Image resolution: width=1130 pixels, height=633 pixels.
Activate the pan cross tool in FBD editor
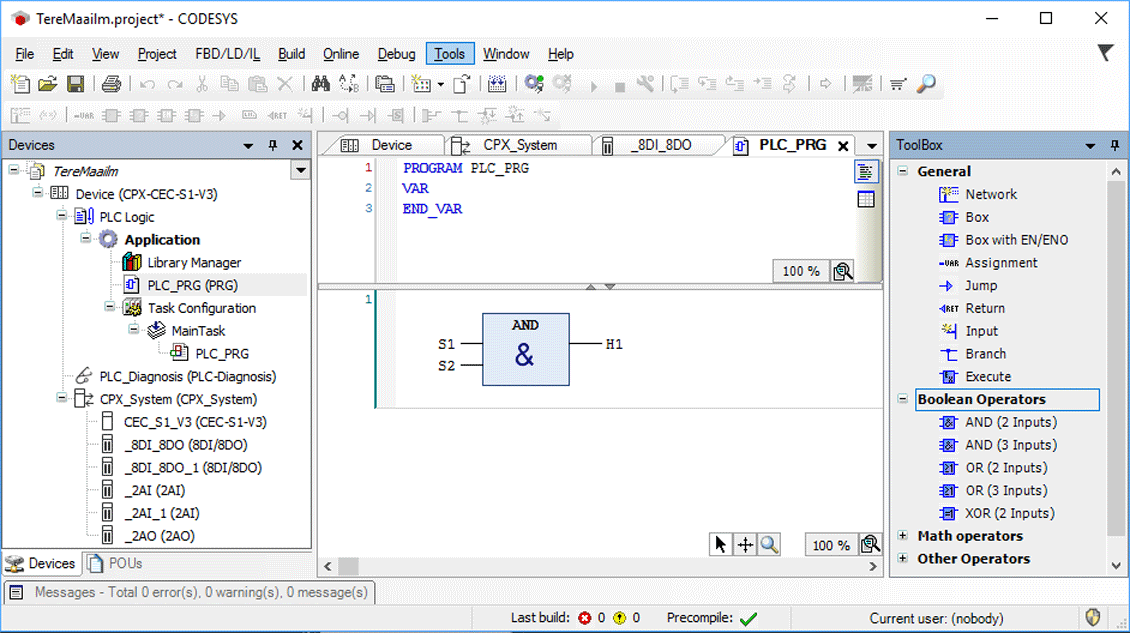point(744,544)
